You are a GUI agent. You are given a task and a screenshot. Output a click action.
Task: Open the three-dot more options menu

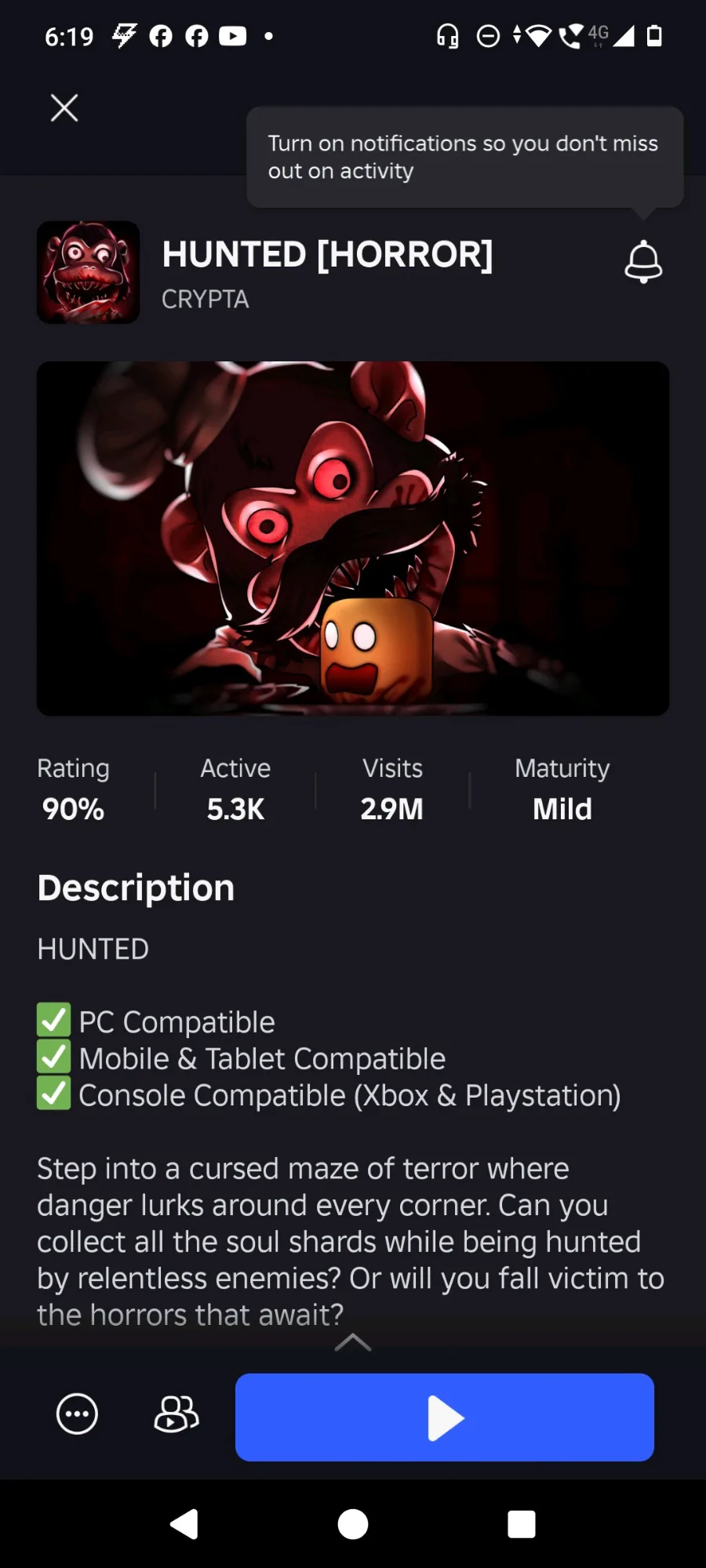[77, 1414]
